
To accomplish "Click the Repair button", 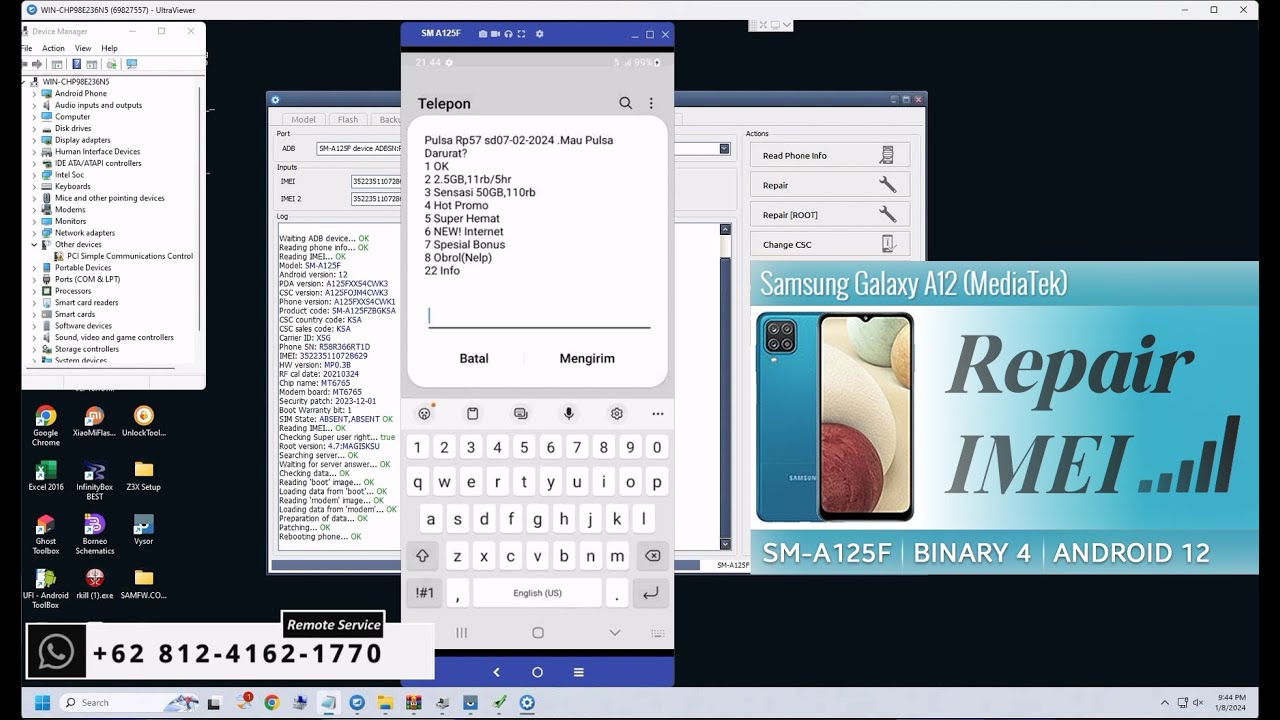I will click(x=830, y=185).
